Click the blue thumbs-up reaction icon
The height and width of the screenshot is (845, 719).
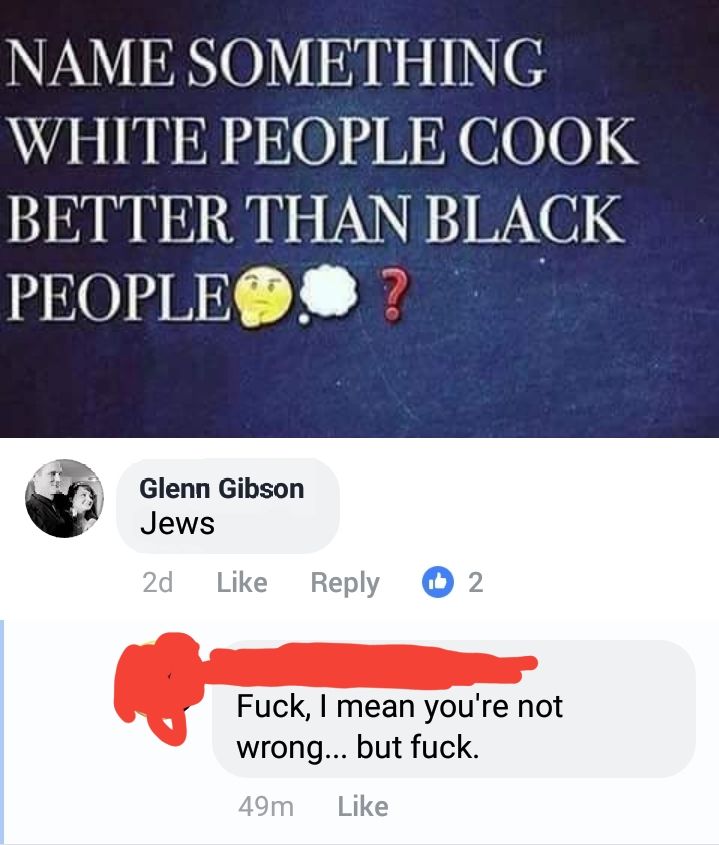pyautogui.click(x=438, y=582)
